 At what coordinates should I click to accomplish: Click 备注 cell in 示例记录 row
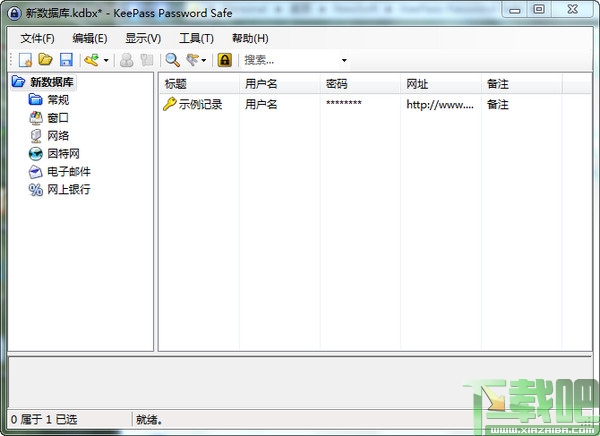click(x=498, y=105)
